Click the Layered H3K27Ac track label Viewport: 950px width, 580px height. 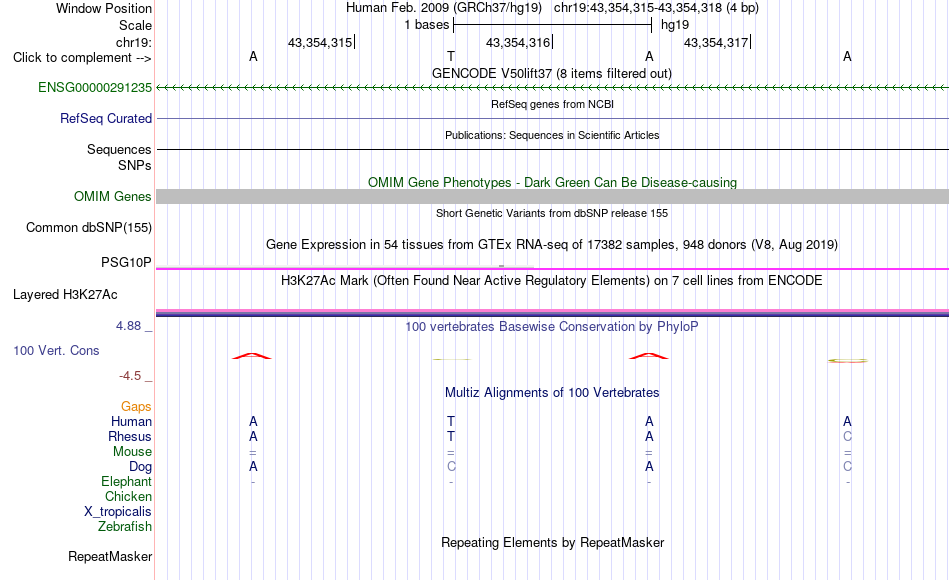65,295
